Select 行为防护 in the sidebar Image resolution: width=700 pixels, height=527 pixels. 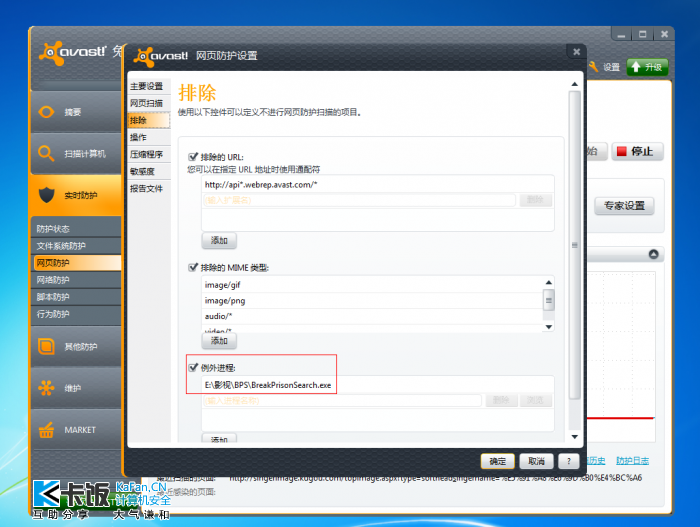click(x=76, y=314)
